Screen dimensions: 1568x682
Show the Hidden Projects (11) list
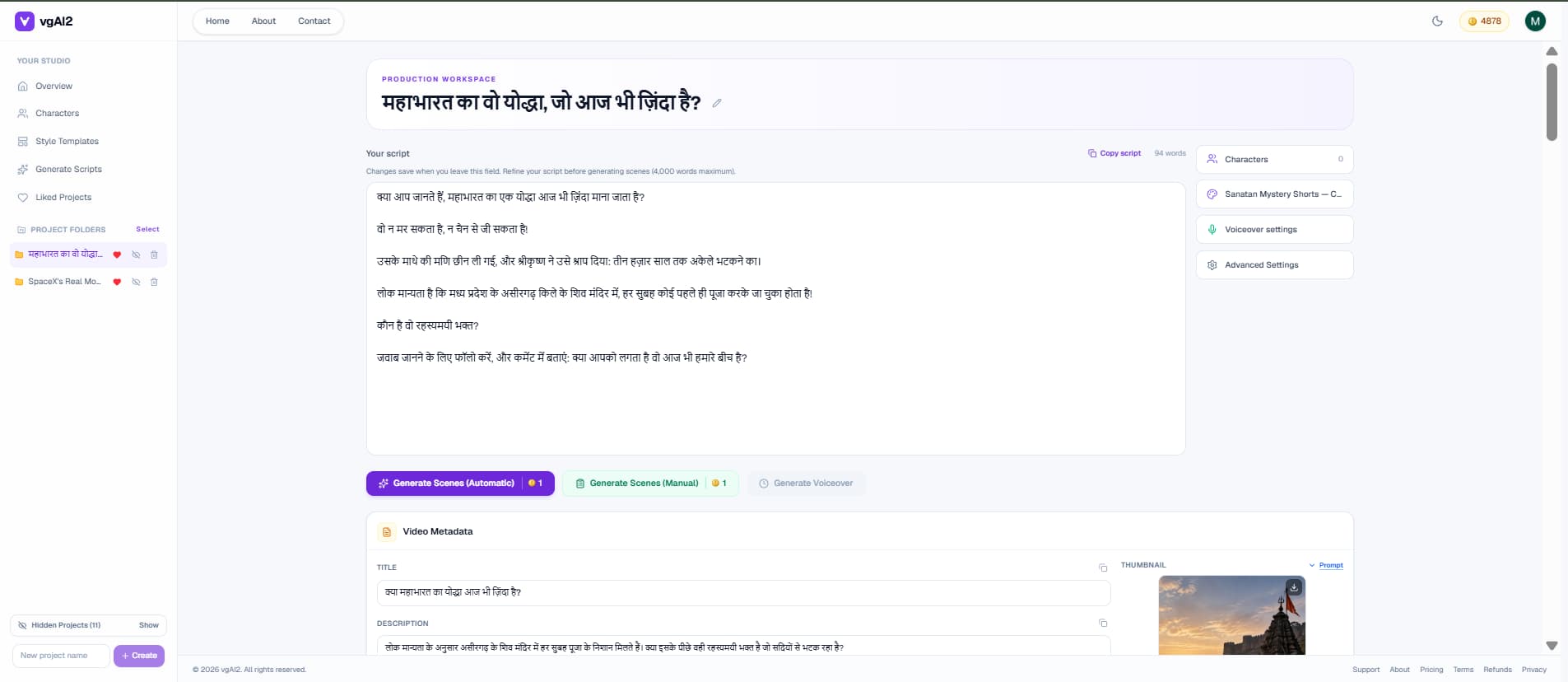149,625
